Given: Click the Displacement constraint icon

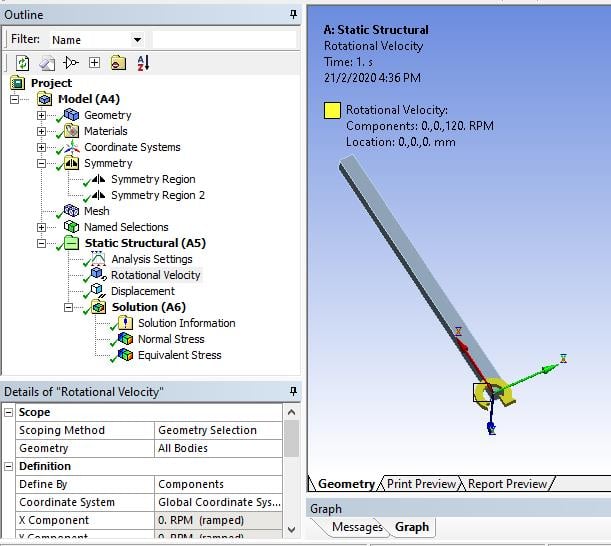Looking at the screenshot, I should [98, 290].
